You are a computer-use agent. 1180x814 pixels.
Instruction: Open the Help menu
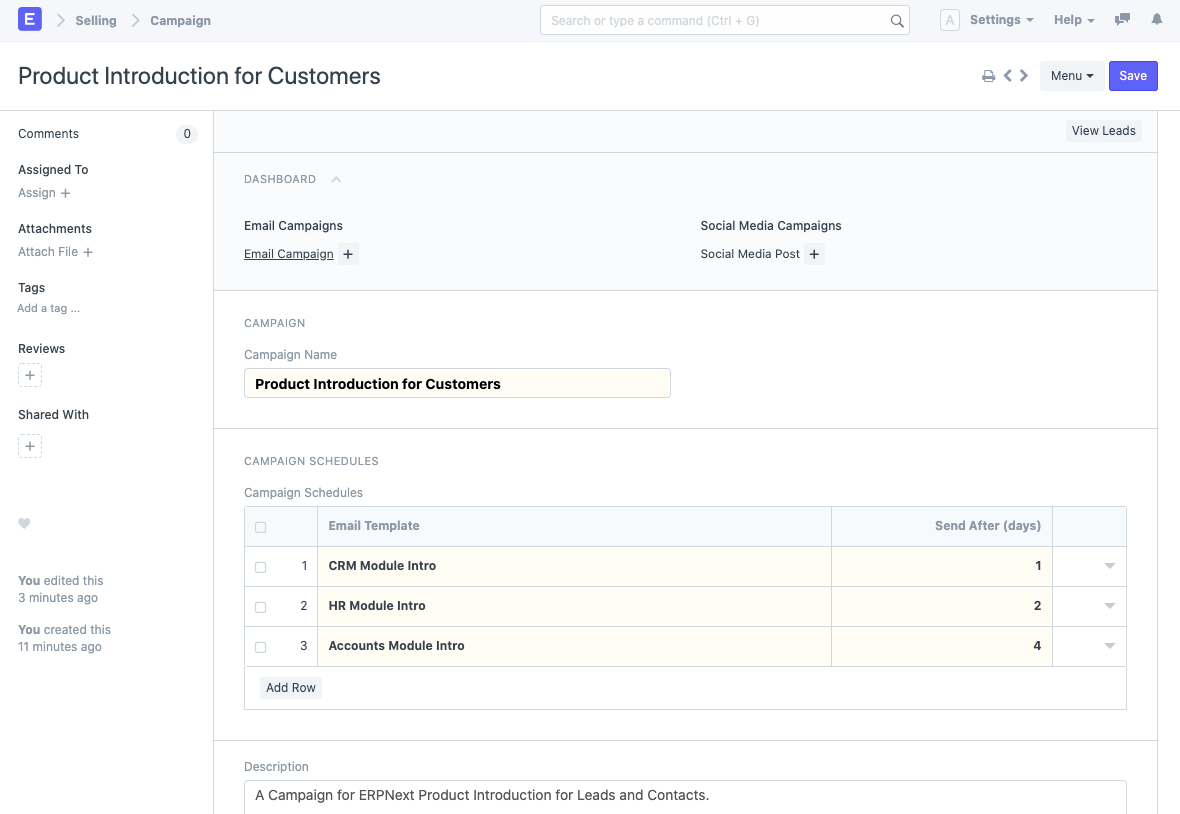(1074, 20)
